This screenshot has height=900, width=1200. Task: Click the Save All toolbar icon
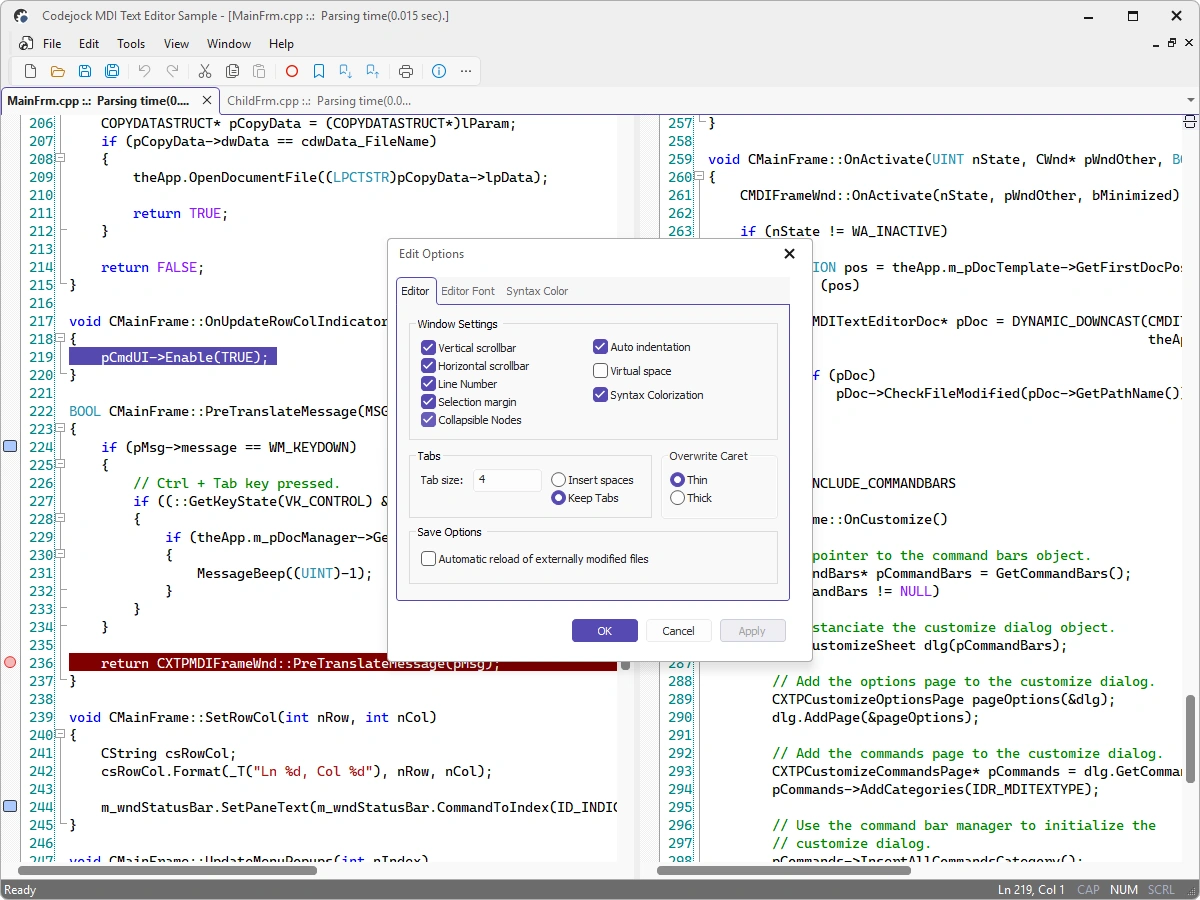(x=112, y=71)
